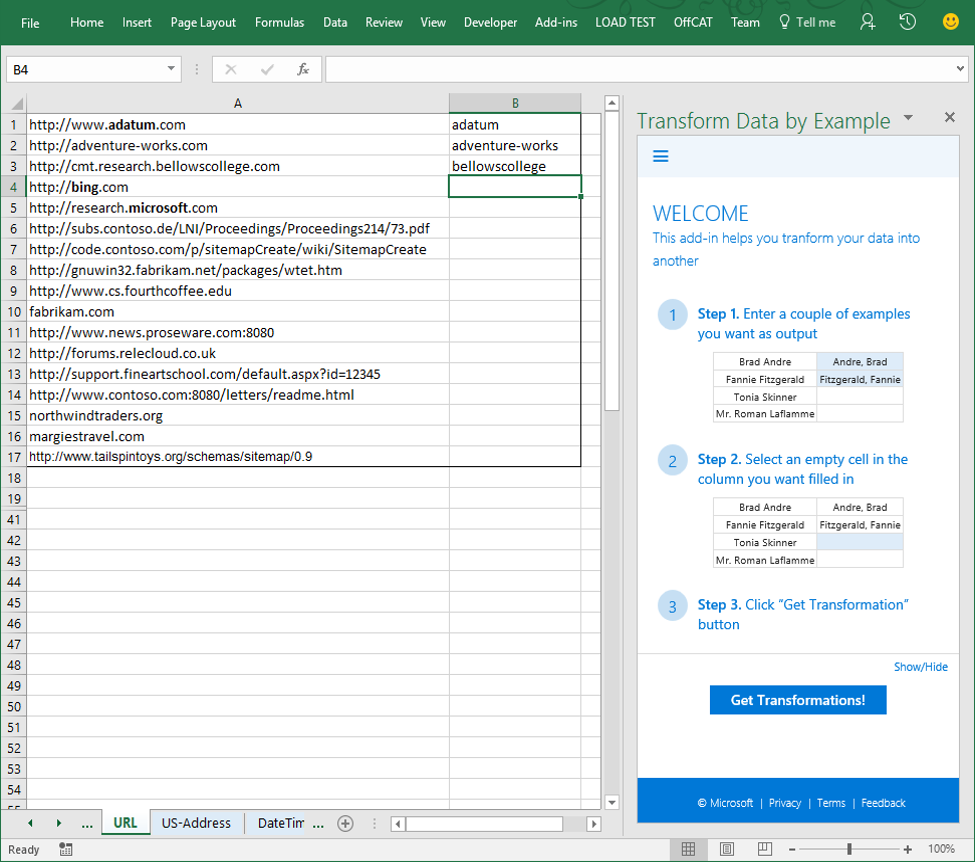Expand the formula bar chevron
Screen dimensions: 975x862
tap(960, 70)
